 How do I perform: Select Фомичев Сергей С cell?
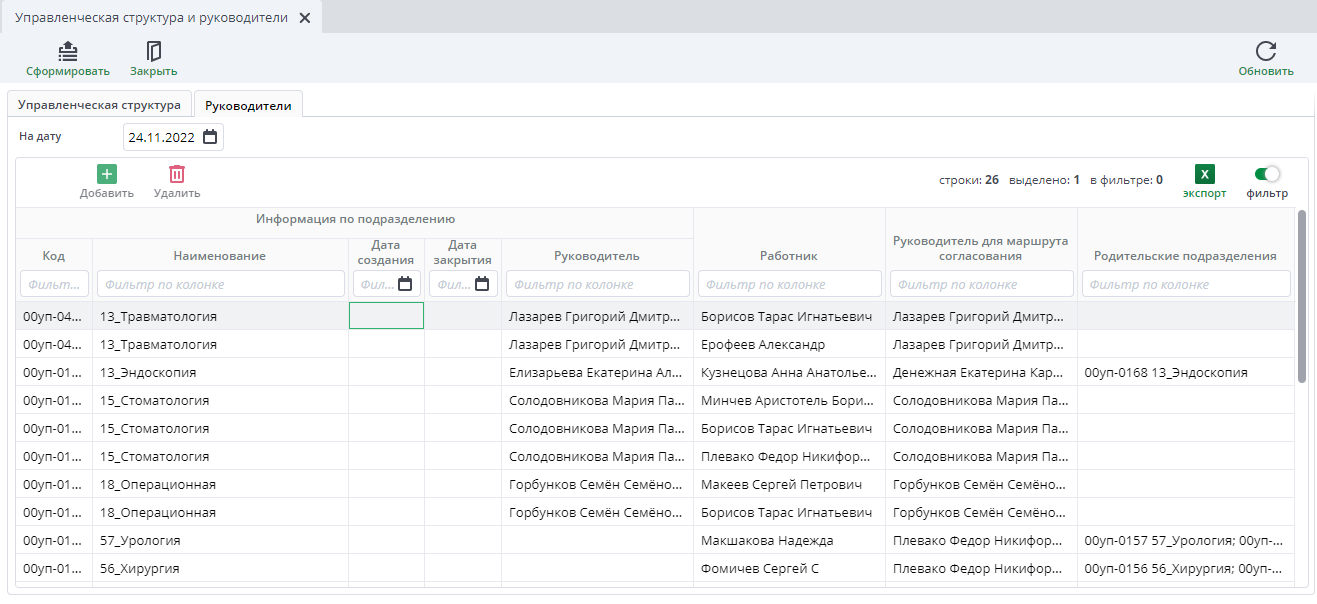tap(789, 568)
